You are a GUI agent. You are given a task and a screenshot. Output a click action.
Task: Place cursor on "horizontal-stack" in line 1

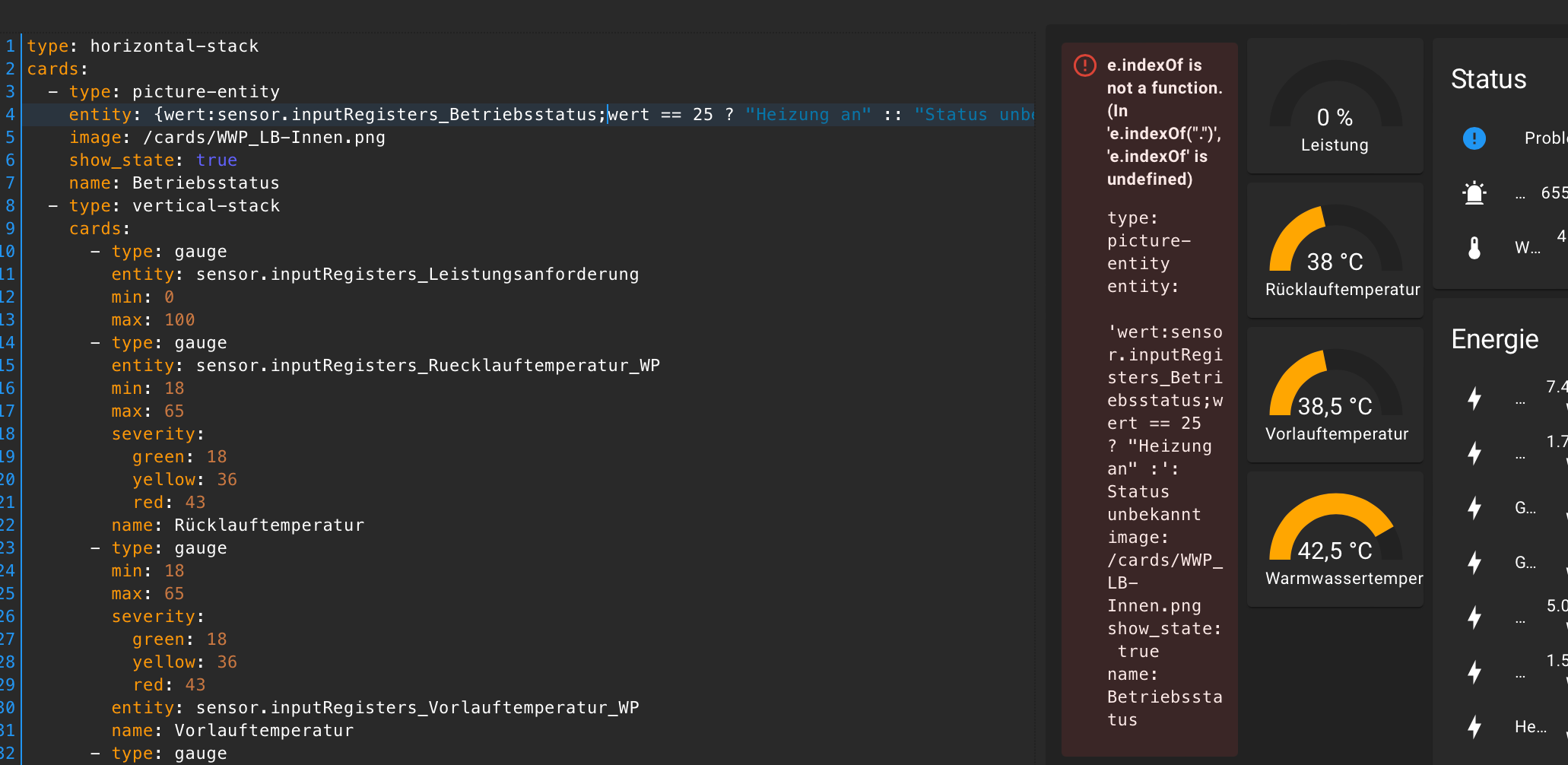point(174,46)
